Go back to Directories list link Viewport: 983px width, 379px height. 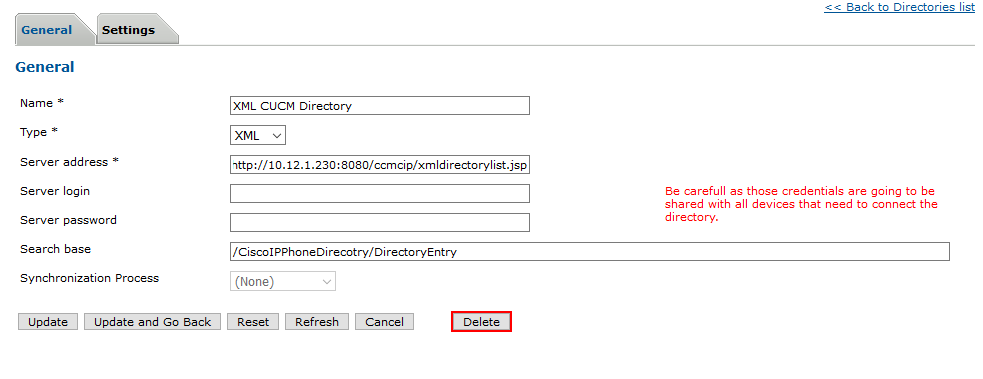[900, 7]
